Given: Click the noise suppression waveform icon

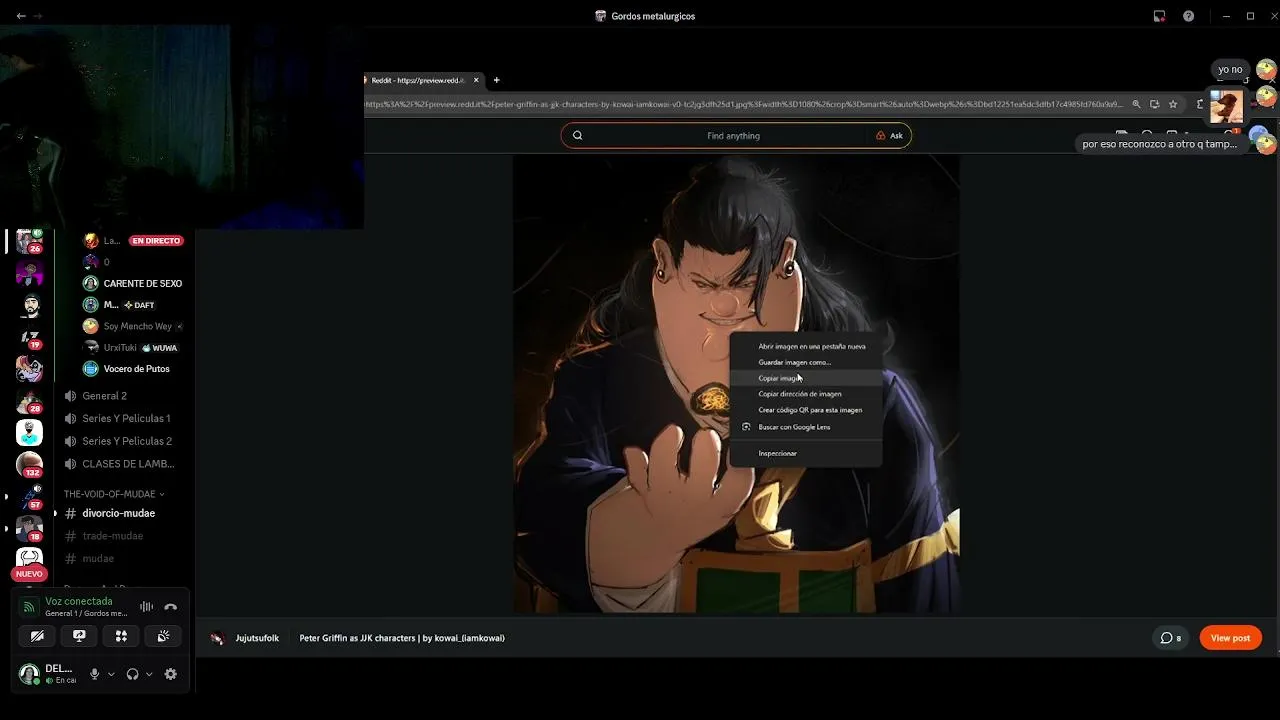Looking at the screenshot, I should coord(146,607).
